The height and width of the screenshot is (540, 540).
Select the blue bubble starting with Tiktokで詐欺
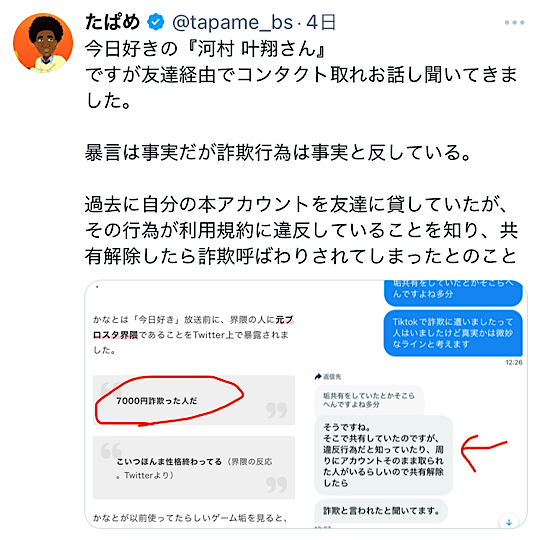tap(453, 333)
